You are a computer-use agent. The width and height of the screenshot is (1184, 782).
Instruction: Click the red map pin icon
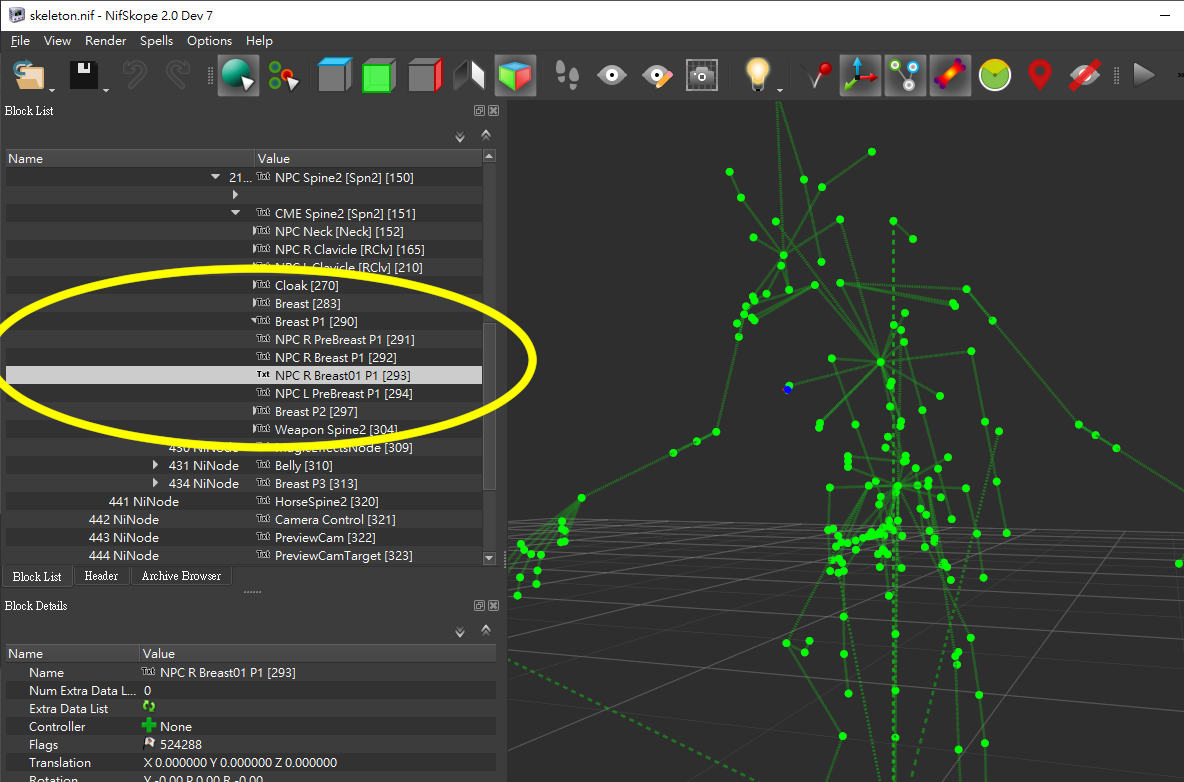(x=1040, y=75)
